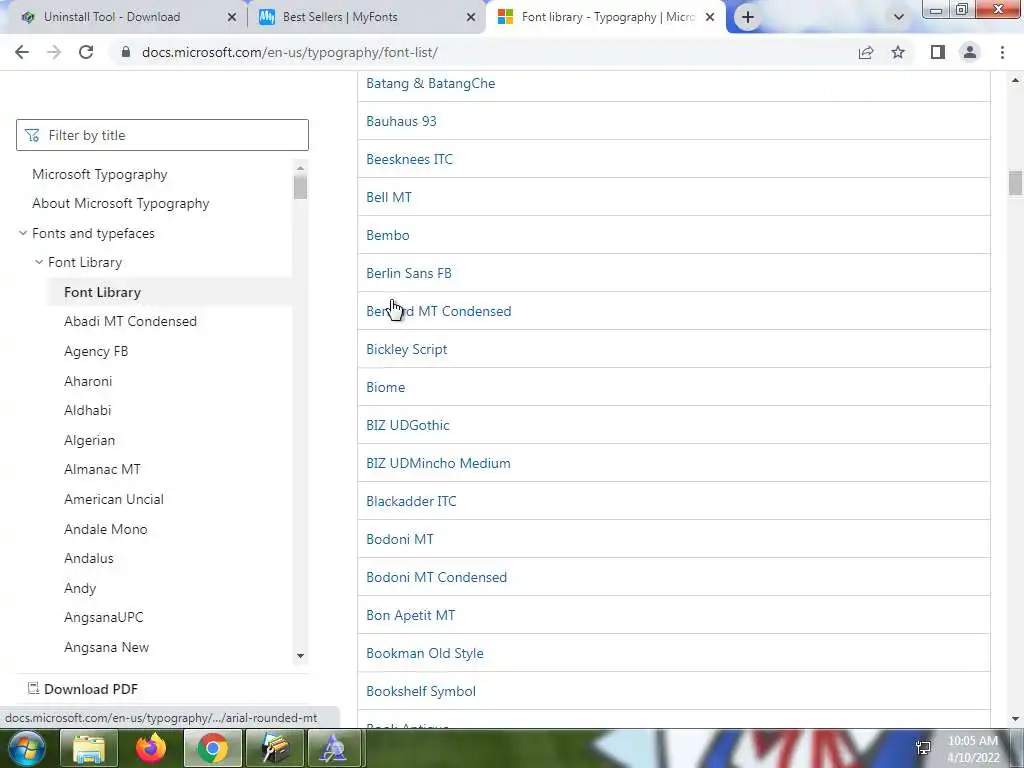The image size is (1024, 768).
Task: Open the Bell MT link
Action: [x=389, y=197]
